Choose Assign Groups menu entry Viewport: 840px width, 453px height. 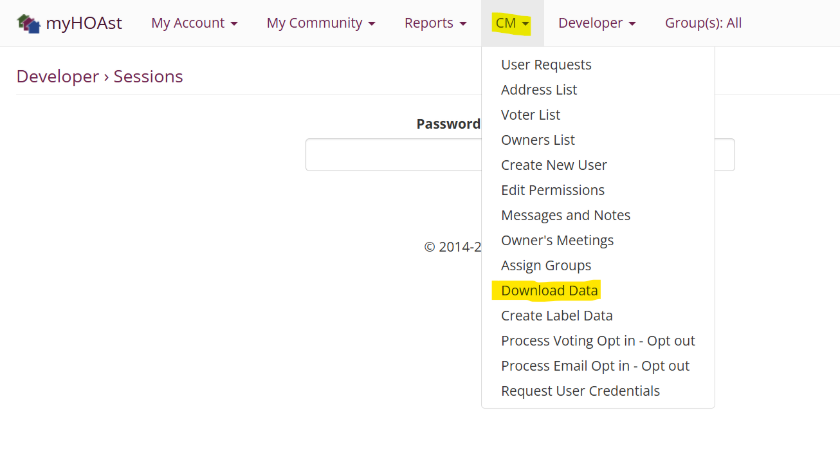coord(546,265)
